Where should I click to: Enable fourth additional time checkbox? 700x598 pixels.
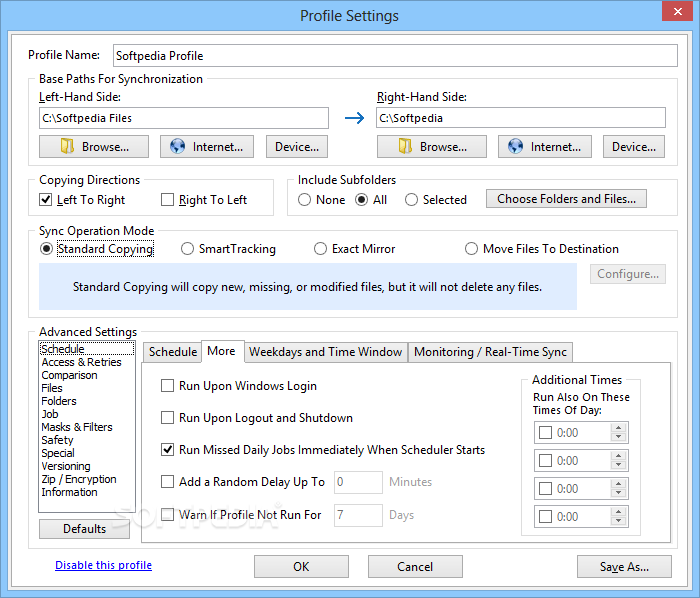[546, 516]
